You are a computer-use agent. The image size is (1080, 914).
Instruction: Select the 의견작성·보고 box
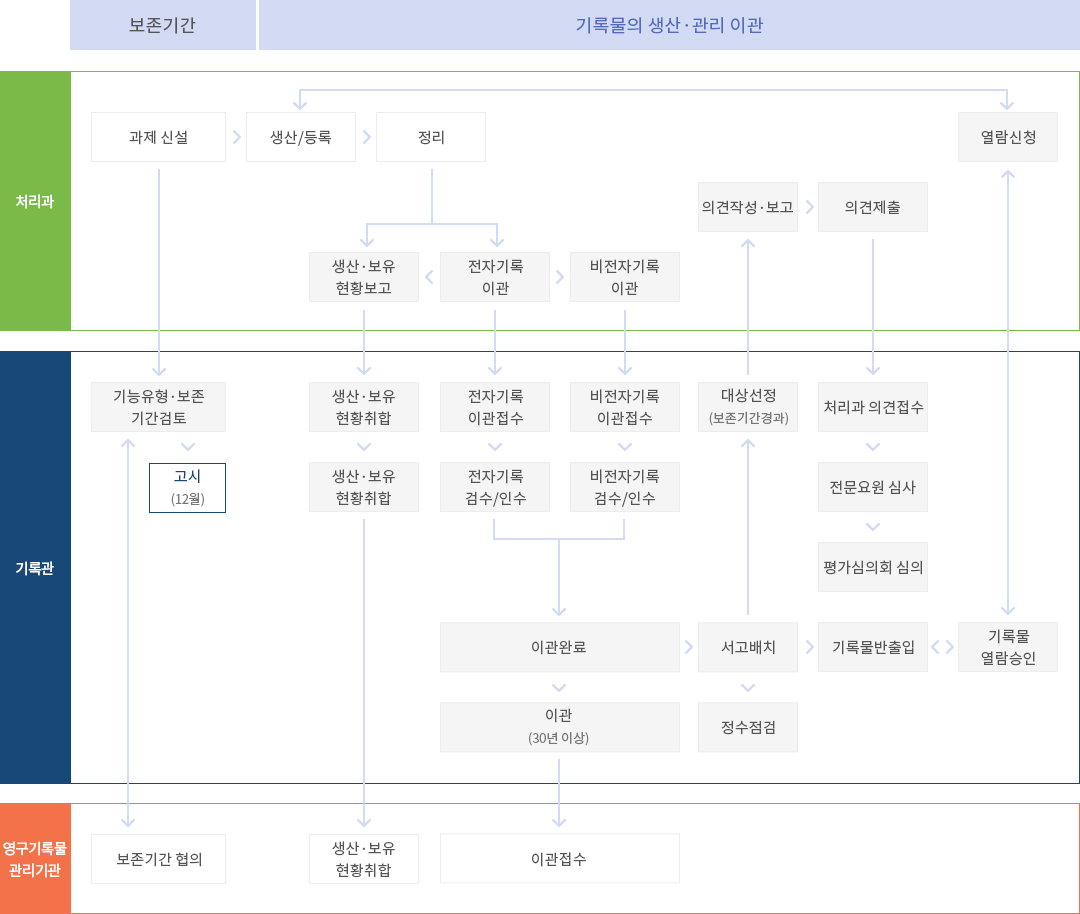coord(748,207)
